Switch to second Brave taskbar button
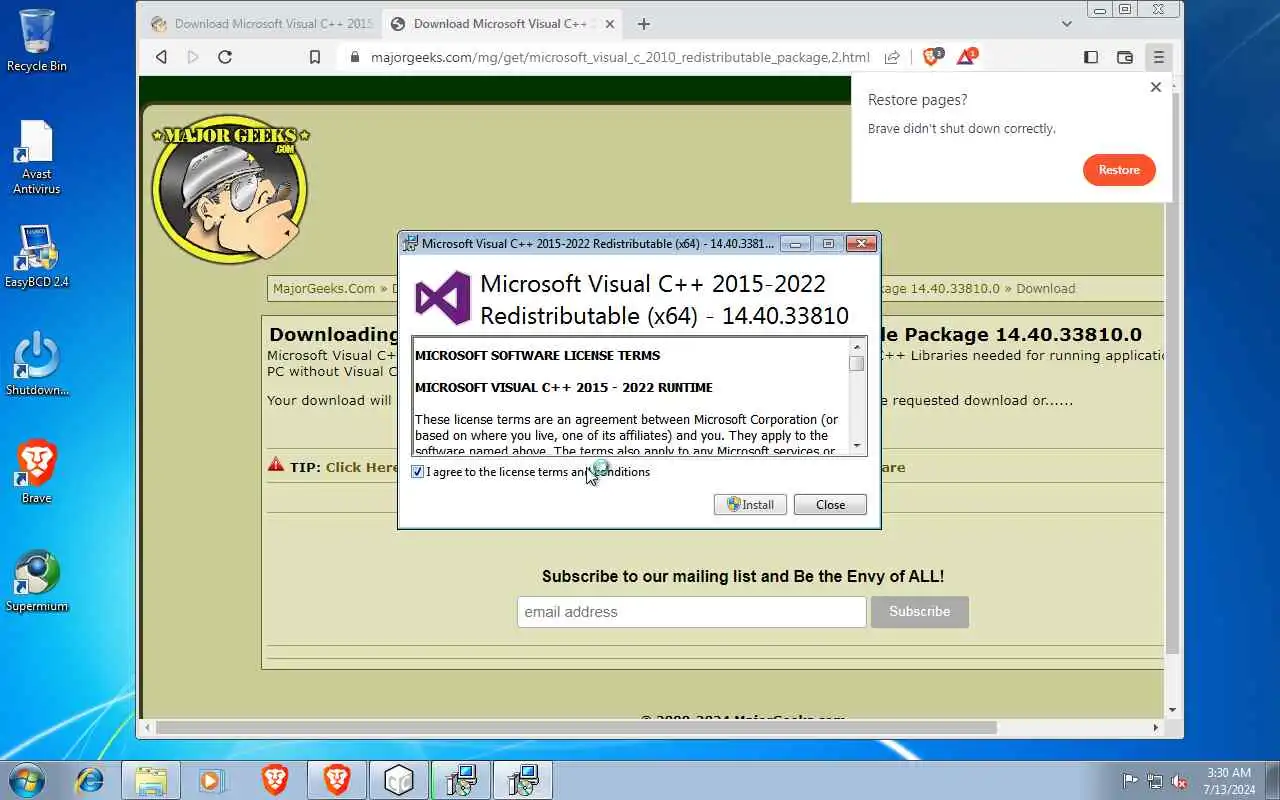Image resolution: width=1280 pixels, height=800 pixels. (337, 780)
